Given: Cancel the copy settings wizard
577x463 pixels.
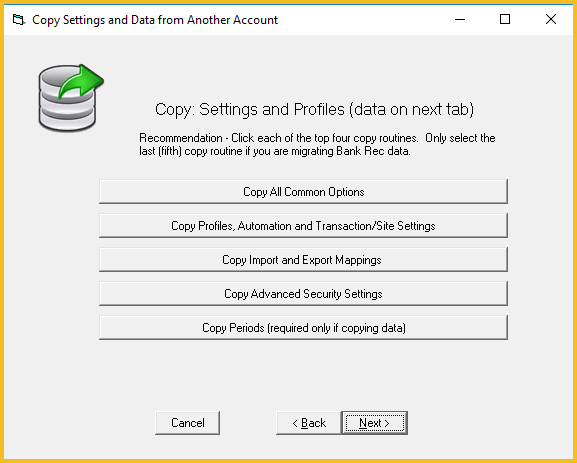Looking at the screenshot, I should pyautogui.click(x=187, y=423).
